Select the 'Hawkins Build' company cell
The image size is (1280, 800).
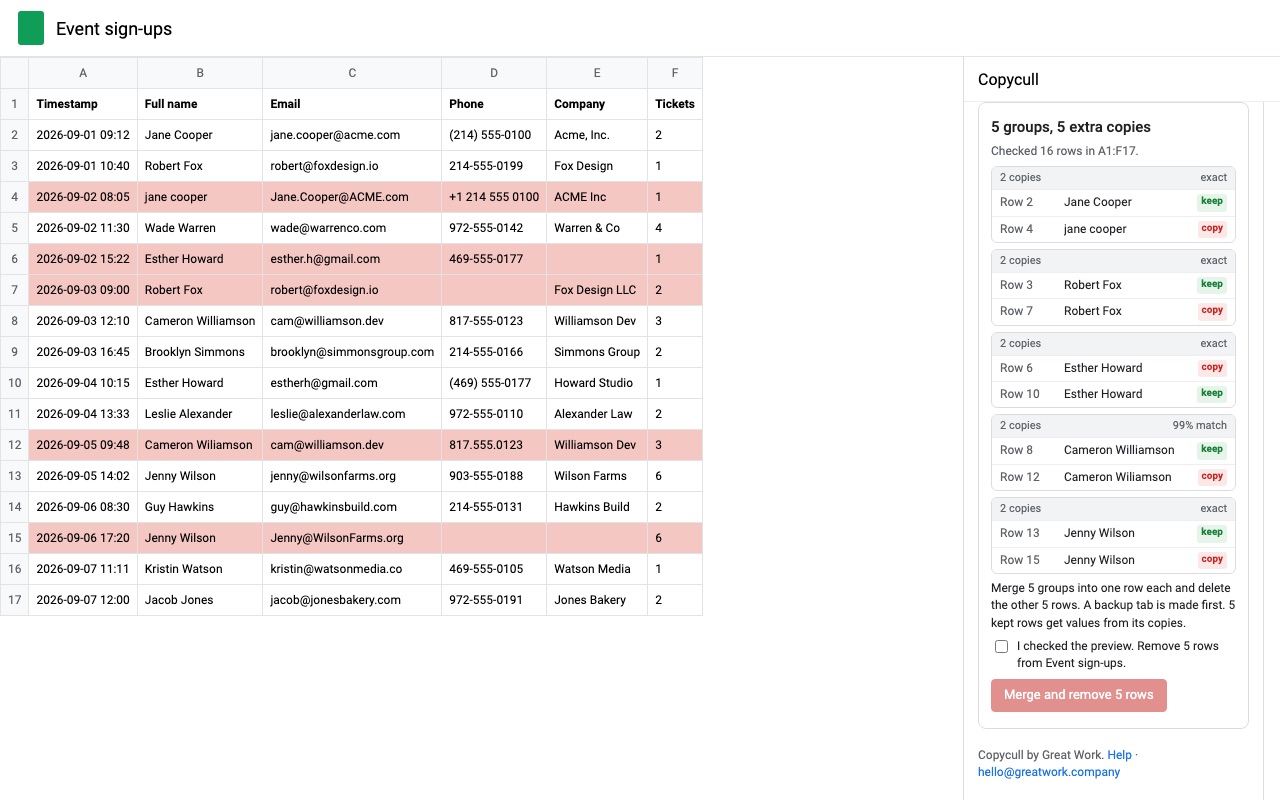597,507
